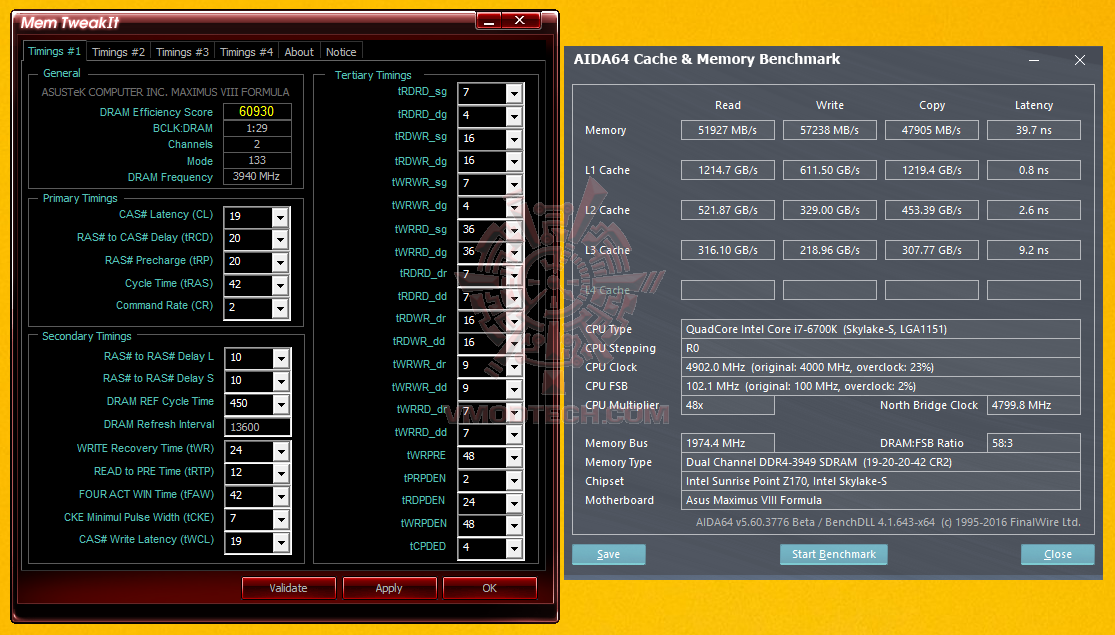The height and width of the screenshot is (635, 1115).
Task: Open WRITE Recovery Time (tWR) dropdown
Action: [282, 450]
